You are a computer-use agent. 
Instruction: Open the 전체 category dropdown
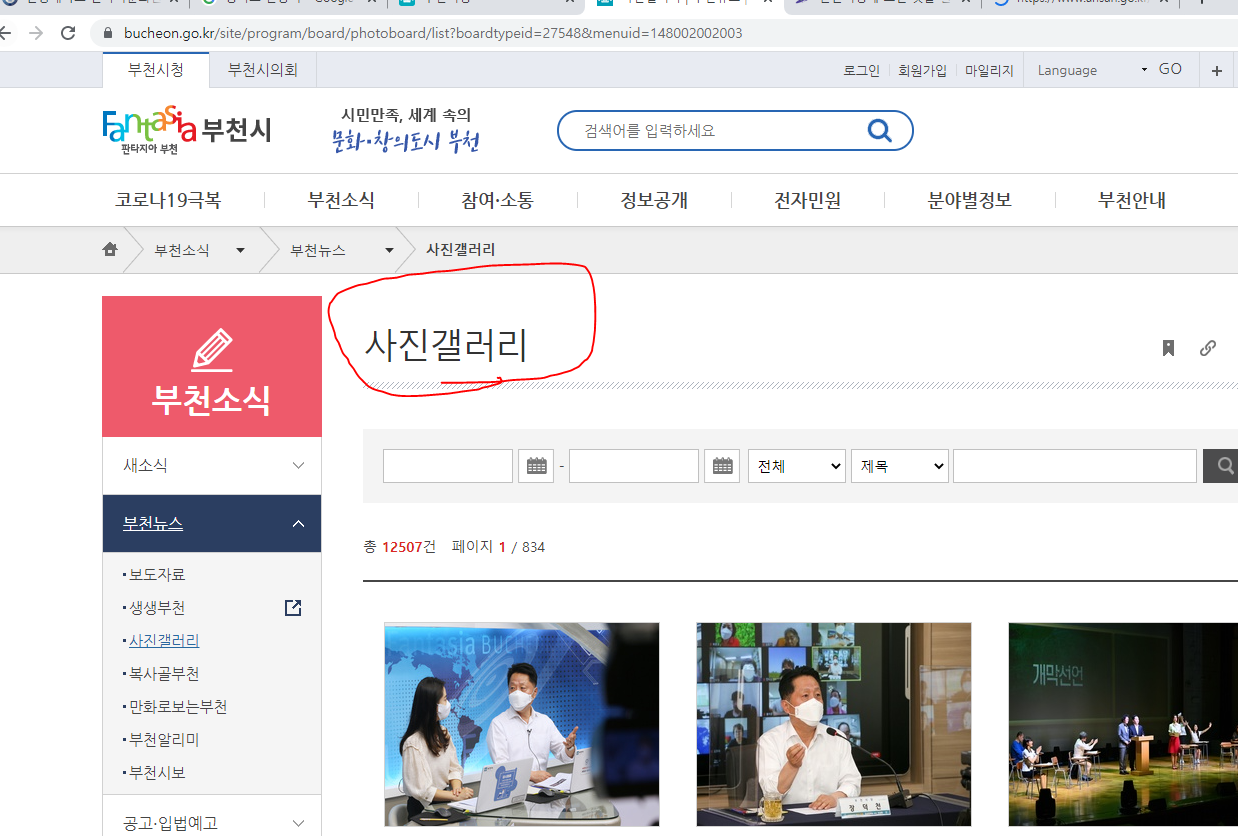coord(796,466)
